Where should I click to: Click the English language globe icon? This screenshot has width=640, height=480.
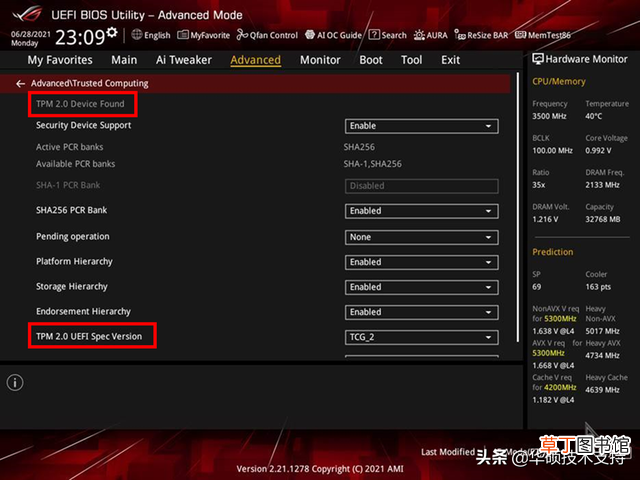click(x=137, y=35)
